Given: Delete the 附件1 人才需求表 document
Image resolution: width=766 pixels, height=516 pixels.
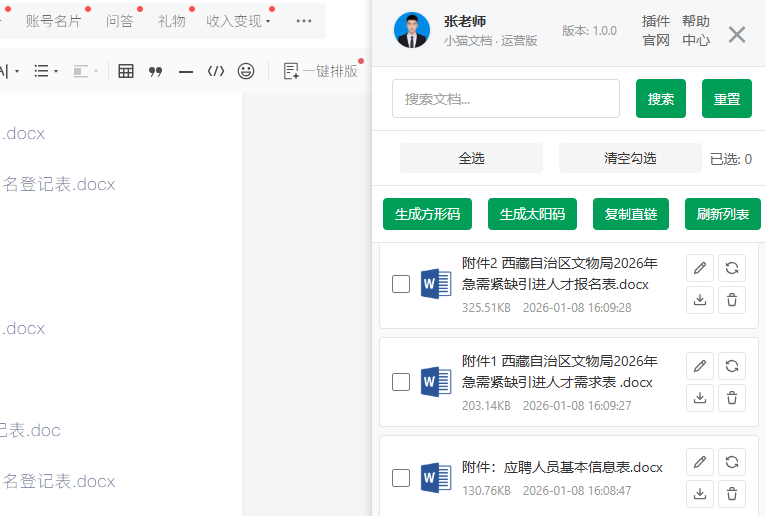Looking at the screenshot, I should [732, 397].
